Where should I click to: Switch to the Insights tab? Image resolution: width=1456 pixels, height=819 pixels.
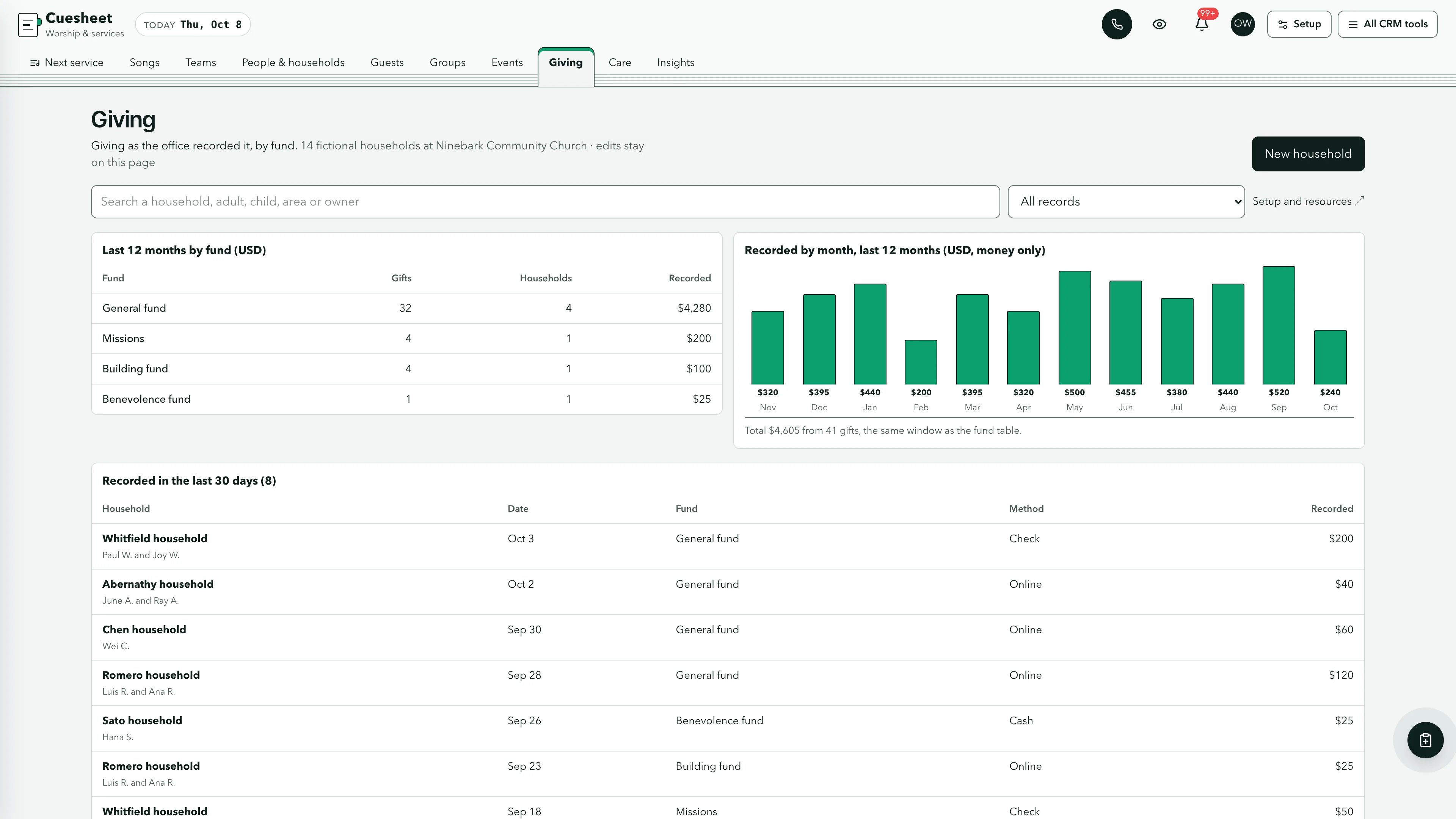675,63
